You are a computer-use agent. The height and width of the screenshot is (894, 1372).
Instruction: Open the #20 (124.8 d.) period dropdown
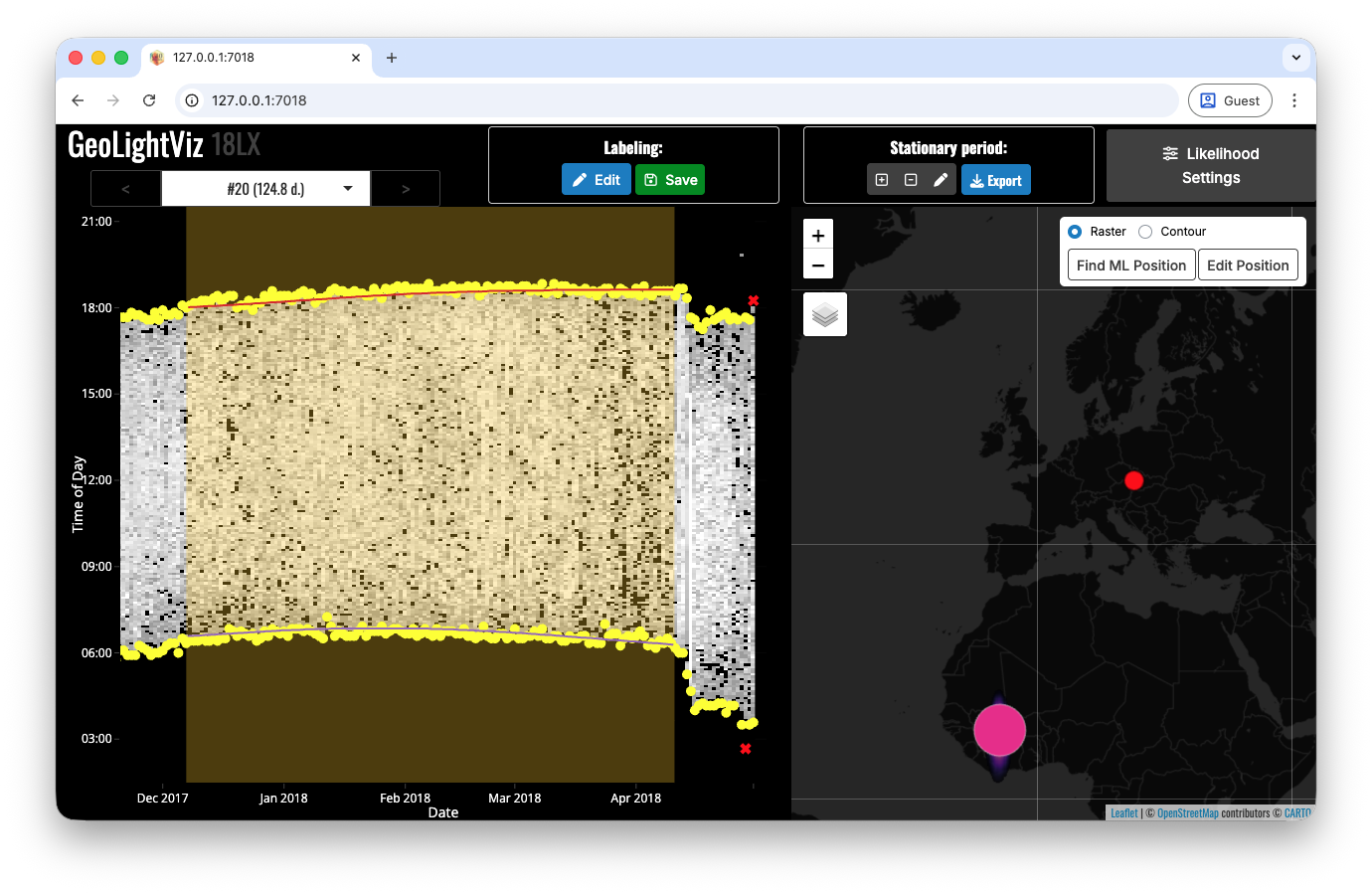[x=265, y=189]
